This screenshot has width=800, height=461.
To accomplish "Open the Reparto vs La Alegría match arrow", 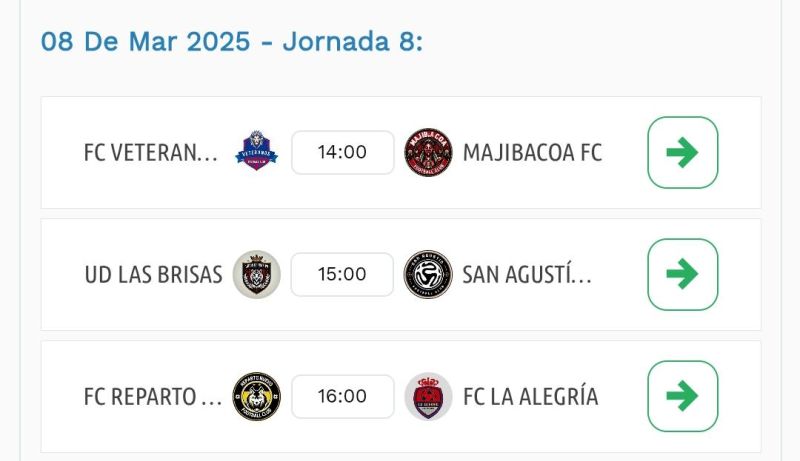I will coord(682,396).
